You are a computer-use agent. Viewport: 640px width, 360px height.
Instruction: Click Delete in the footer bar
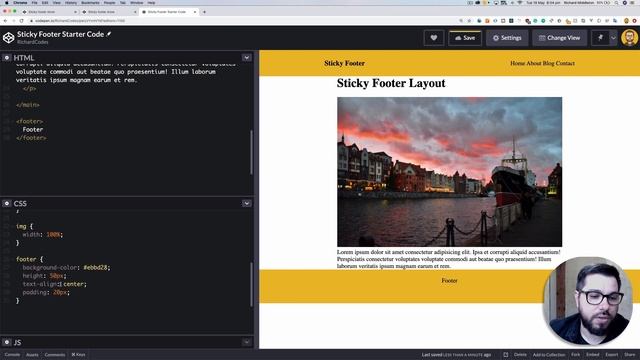coord(520,355)
